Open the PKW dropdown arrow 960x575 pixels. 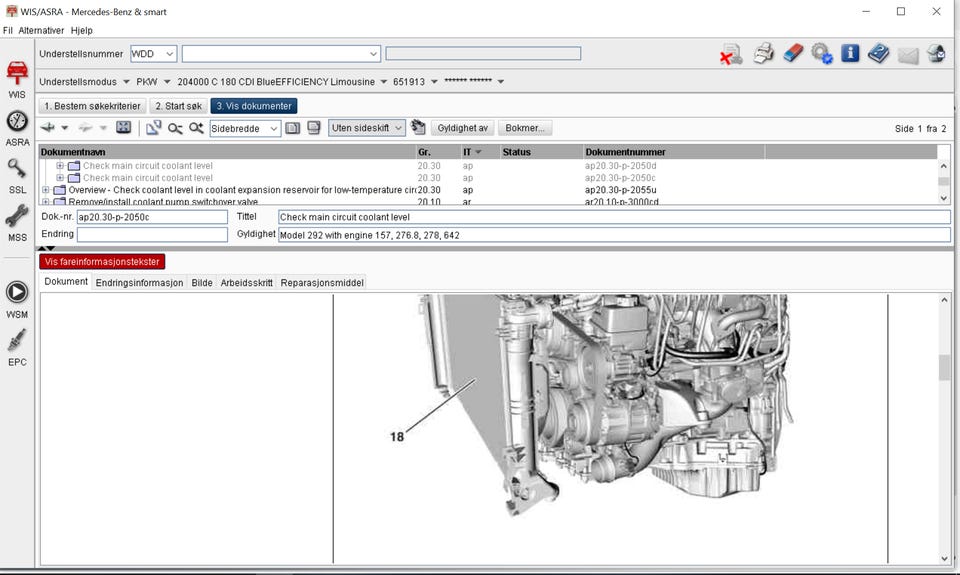pyautogui.click(x=167, y=81)
